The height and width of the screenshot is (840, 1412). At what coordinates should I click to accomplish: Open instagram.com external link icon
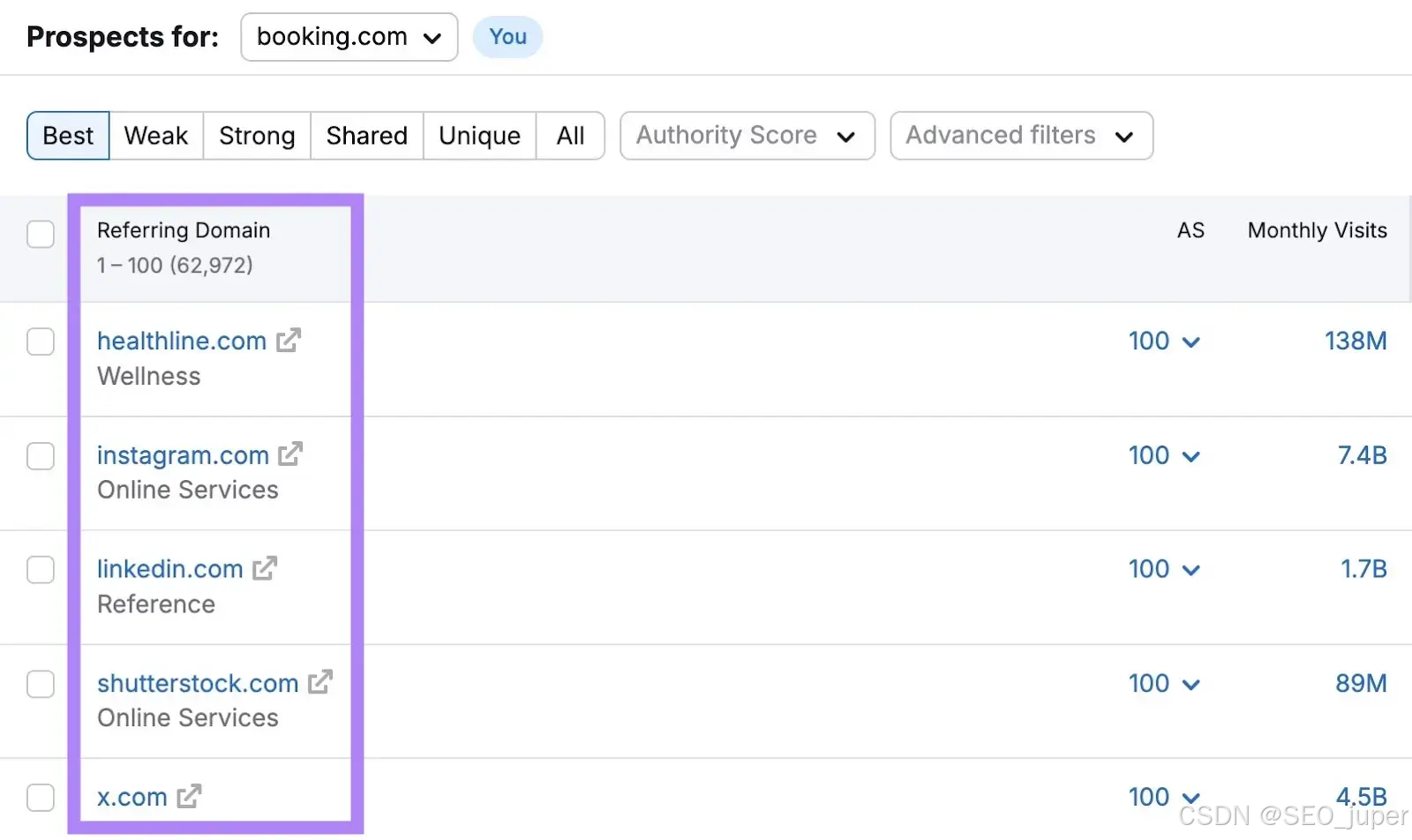[290, 454]
